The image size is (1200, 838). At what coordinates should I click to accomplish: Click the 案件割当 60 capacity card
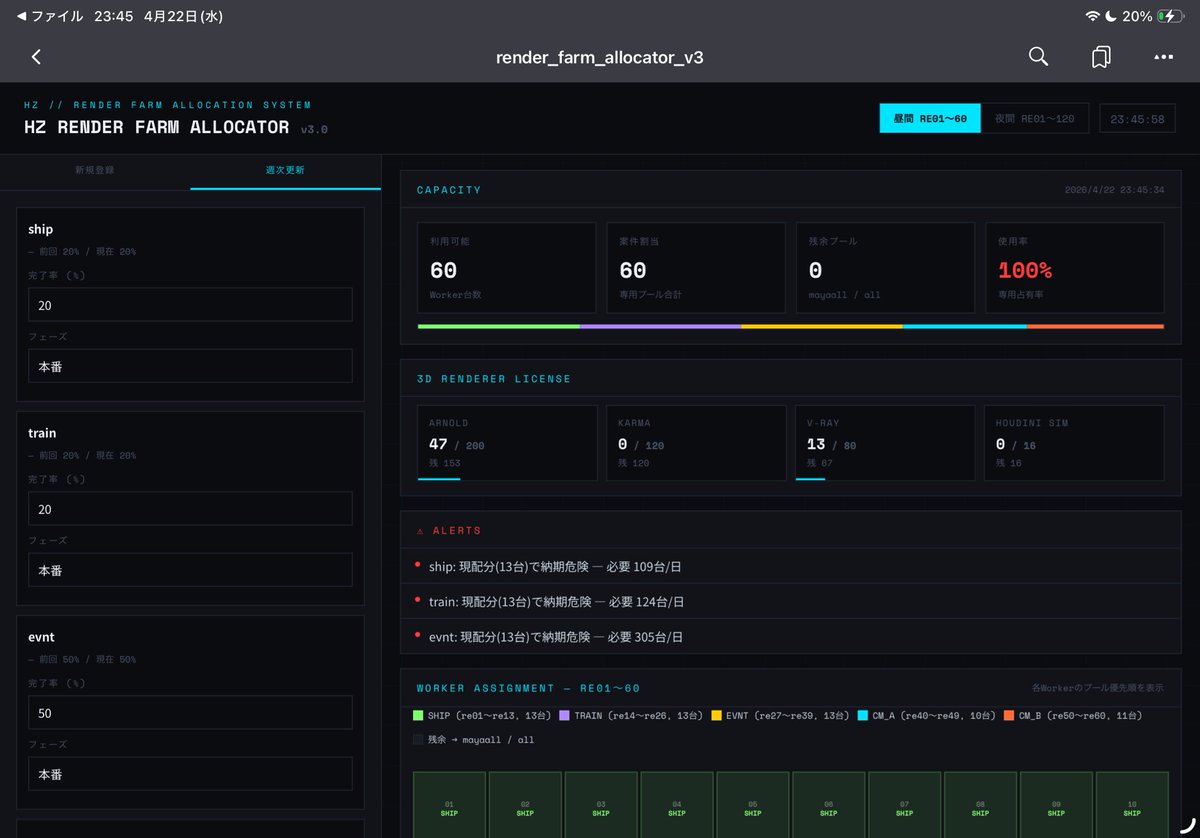[696, 268]
